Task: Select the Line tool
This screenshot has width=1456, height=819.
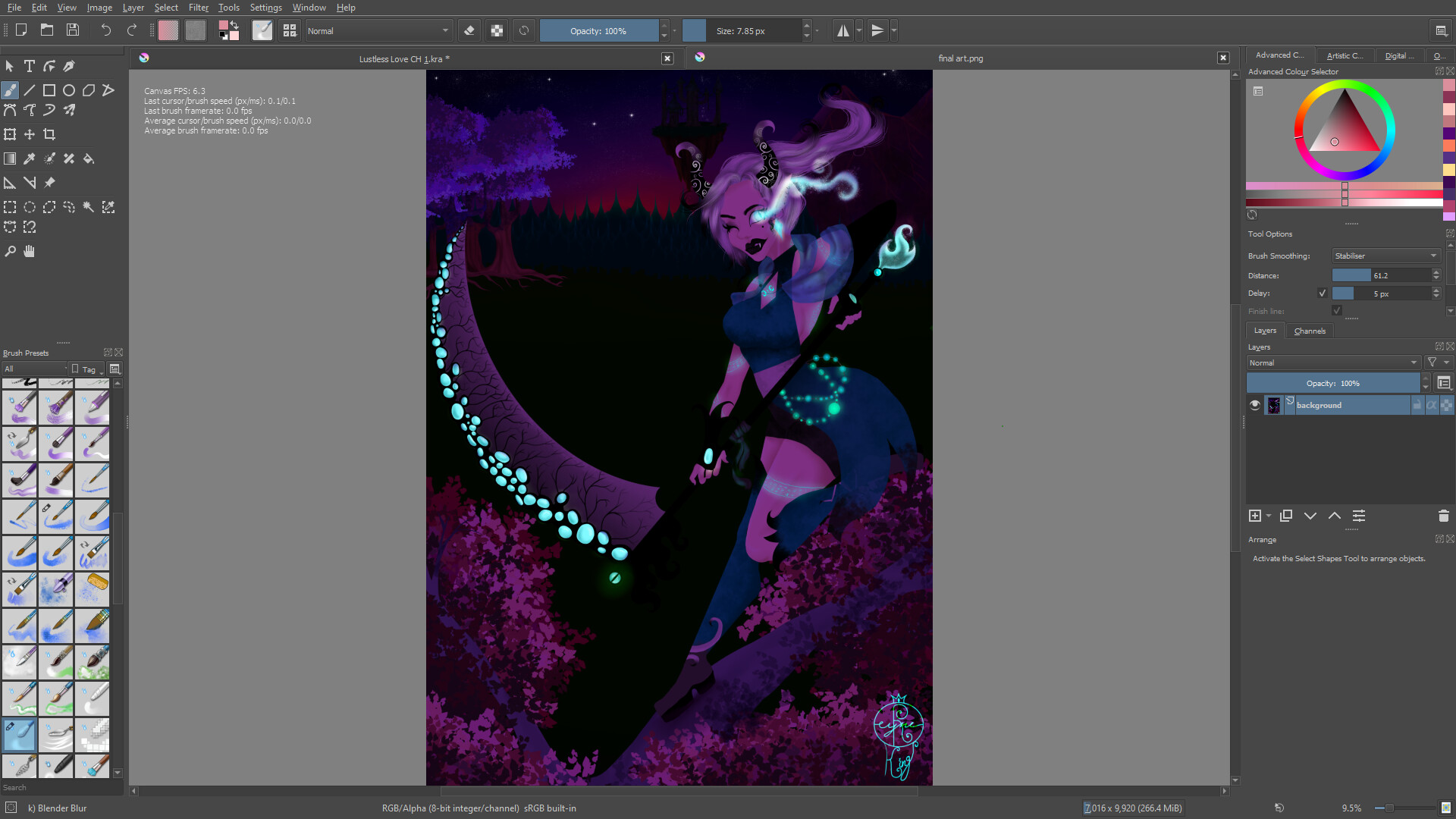Action: (30, 90)
